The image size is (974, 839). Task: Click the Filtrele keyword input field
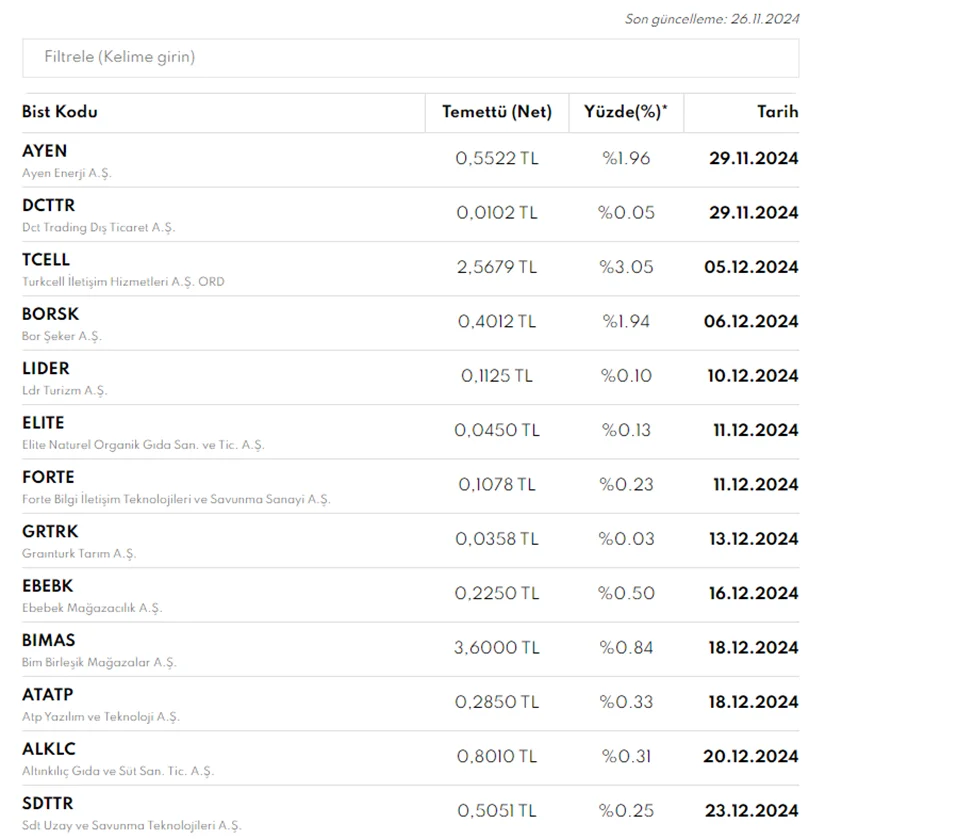[x=410, y=58]
